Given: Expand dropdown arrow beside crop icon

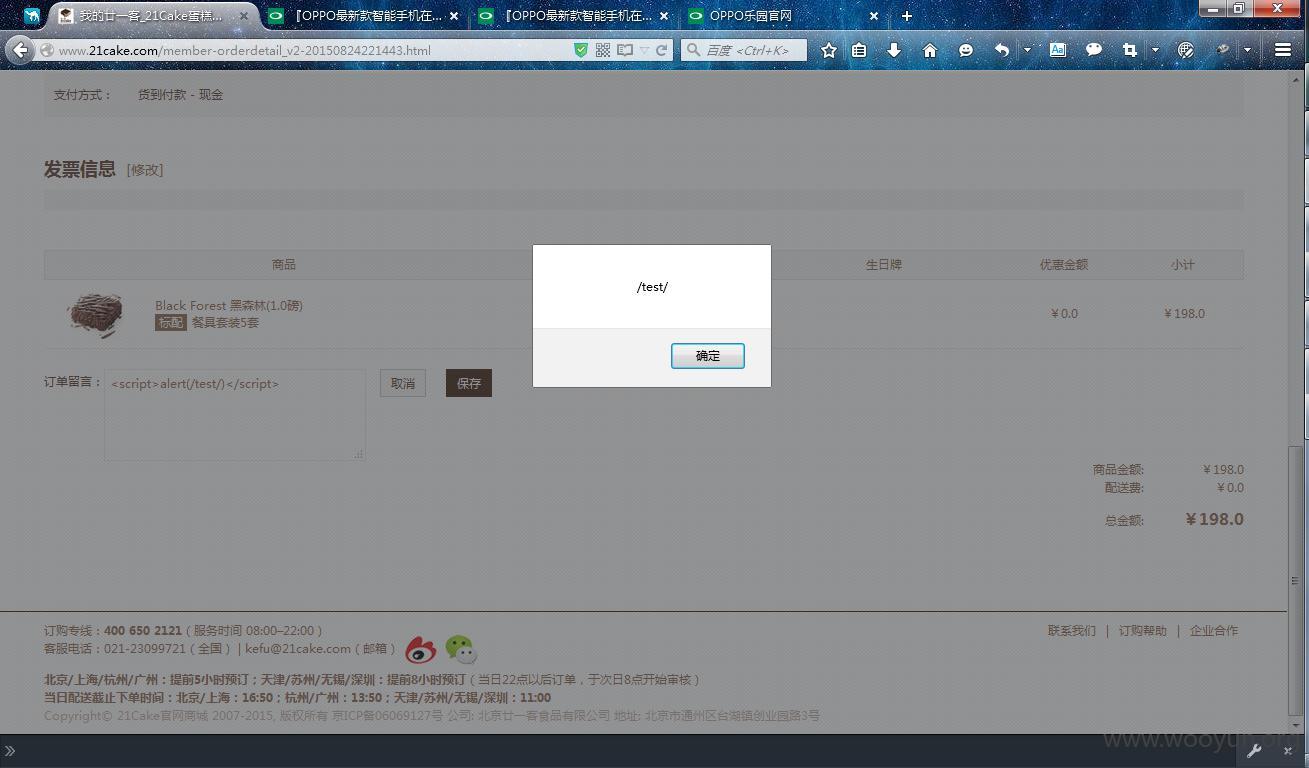Looking at the screenshot, I should [1155, 50].
